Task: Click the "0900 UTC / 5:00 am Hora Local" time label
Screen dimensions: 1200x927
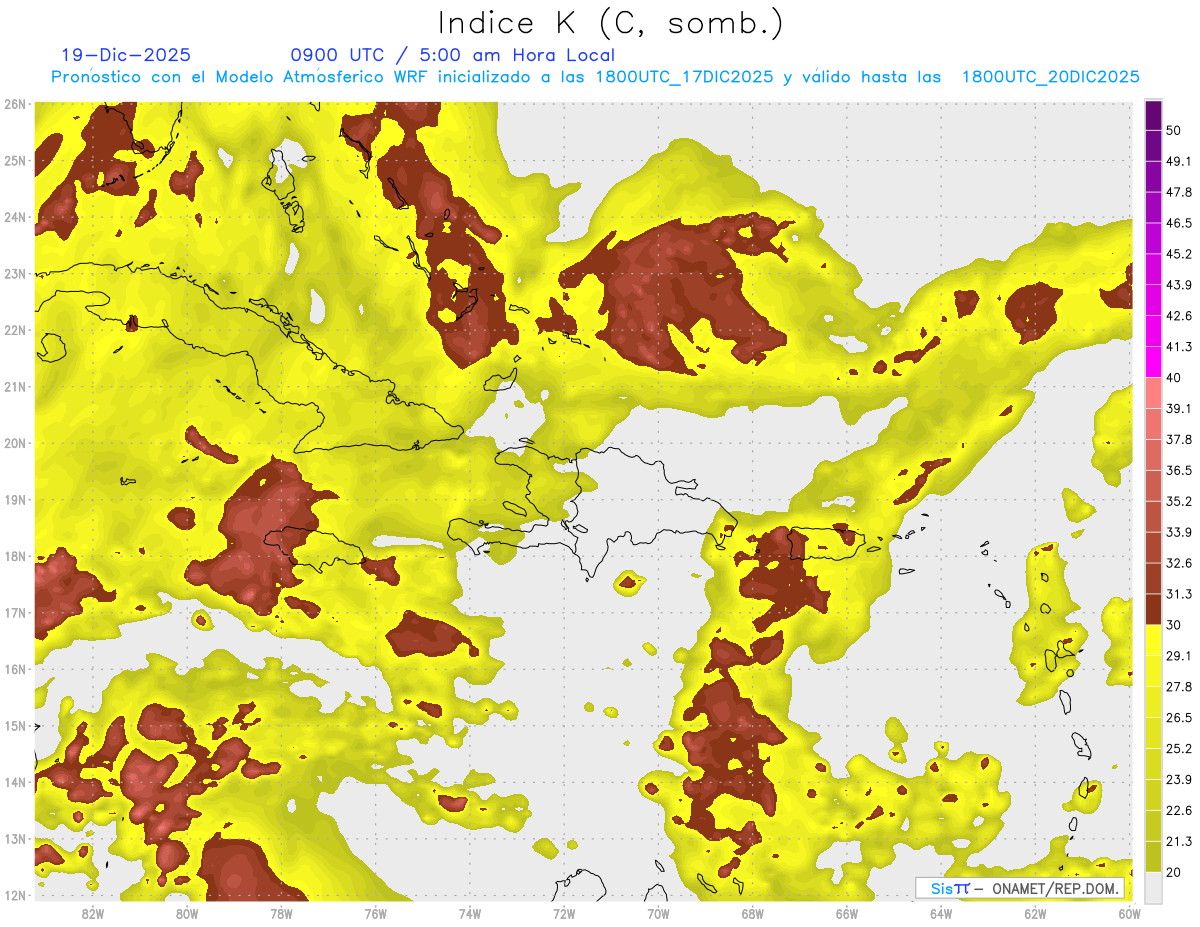Action: 453,55
